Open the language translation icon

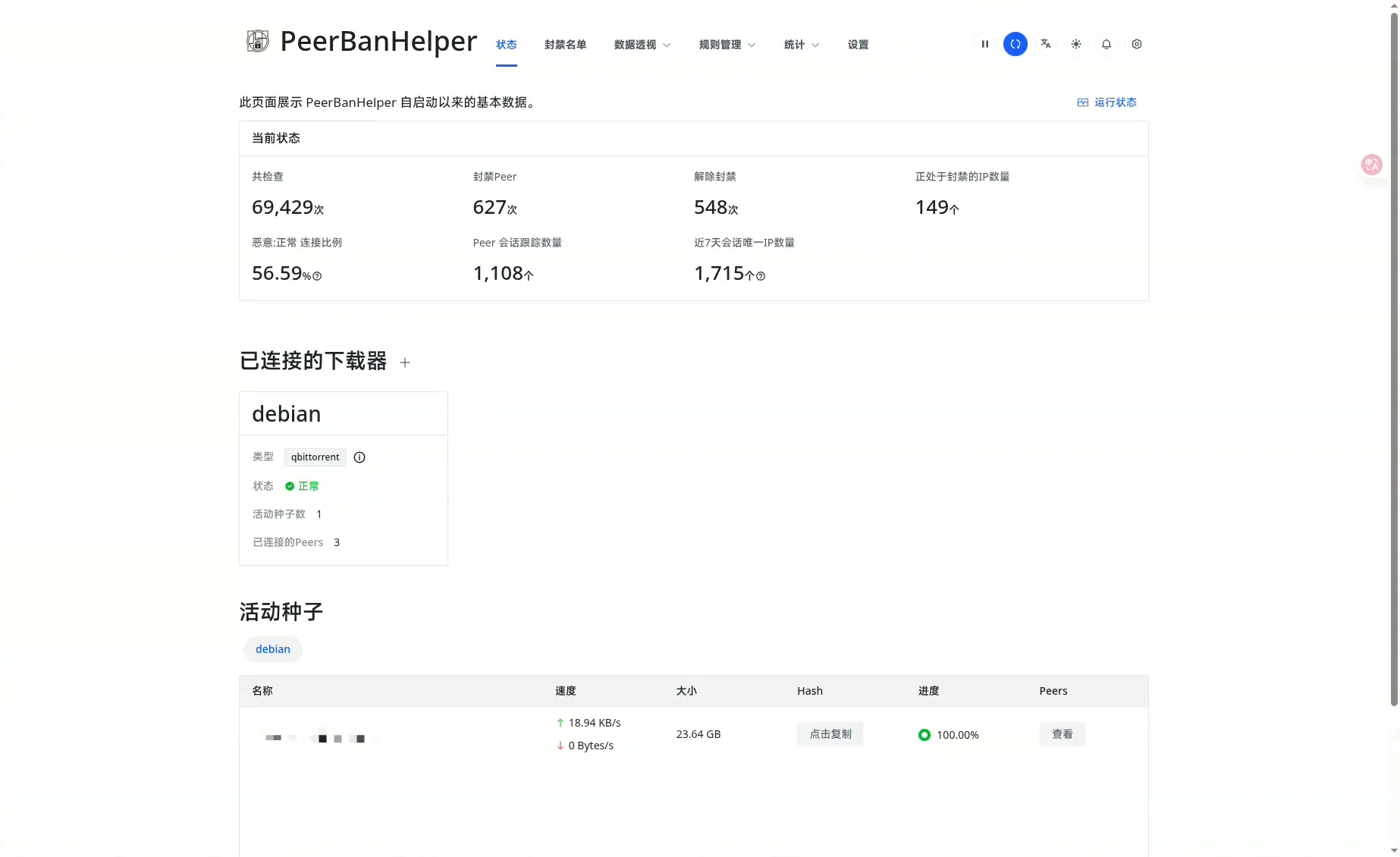tap(1045, 44)
